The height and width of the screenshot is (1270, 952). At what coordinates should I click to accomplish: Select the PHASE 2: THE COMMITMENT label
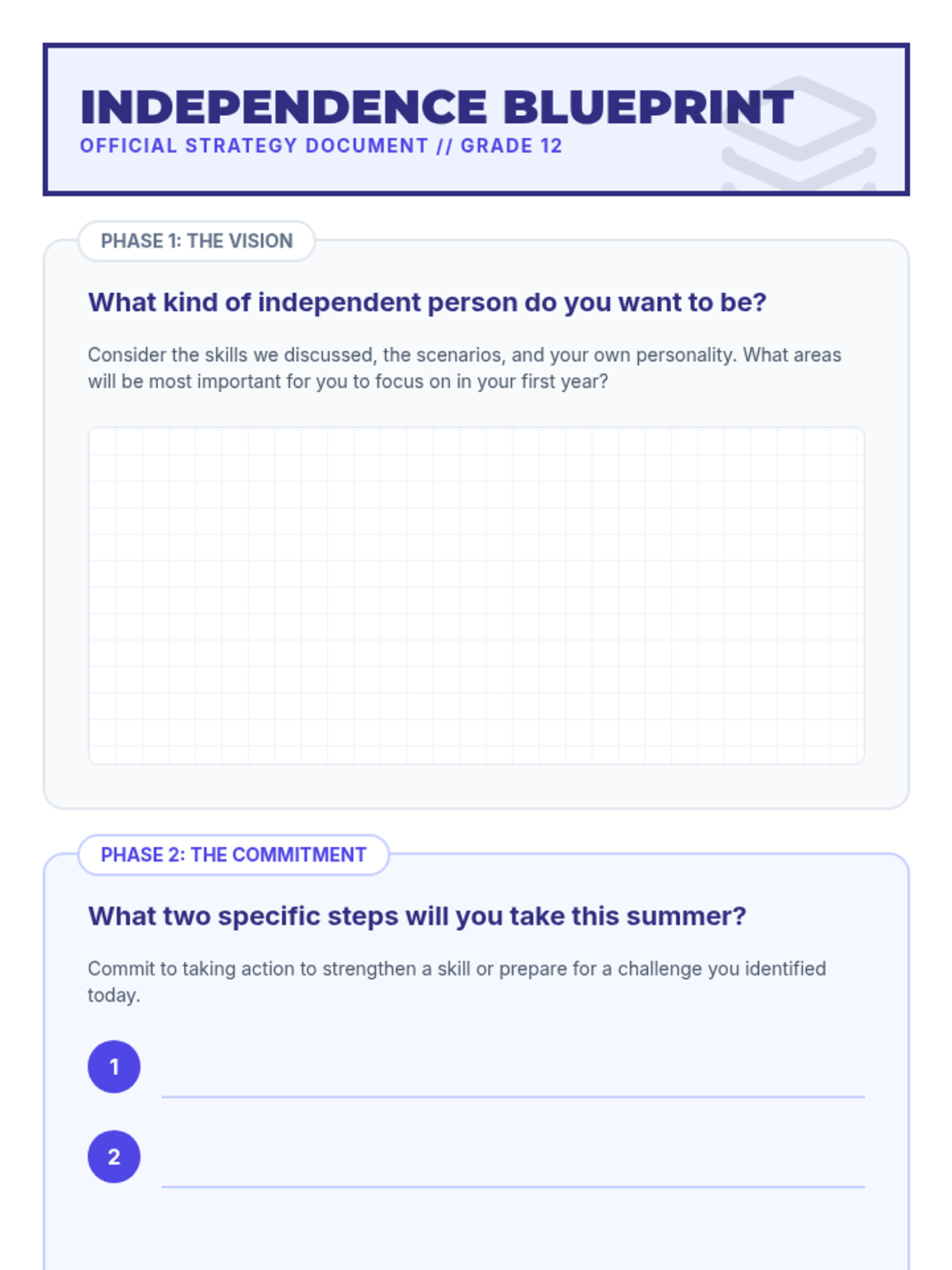point(233,855)
